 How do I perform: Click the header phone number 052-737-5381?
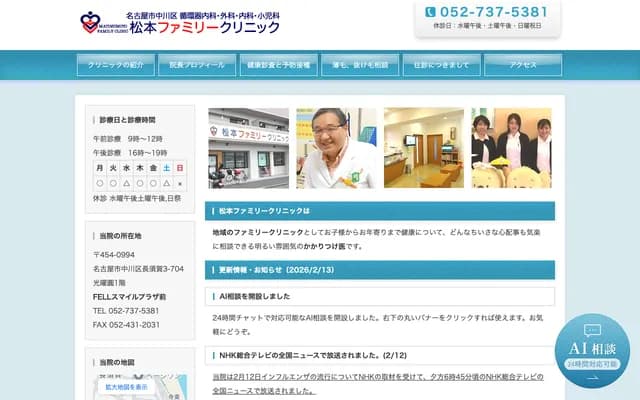pos(493,12)
